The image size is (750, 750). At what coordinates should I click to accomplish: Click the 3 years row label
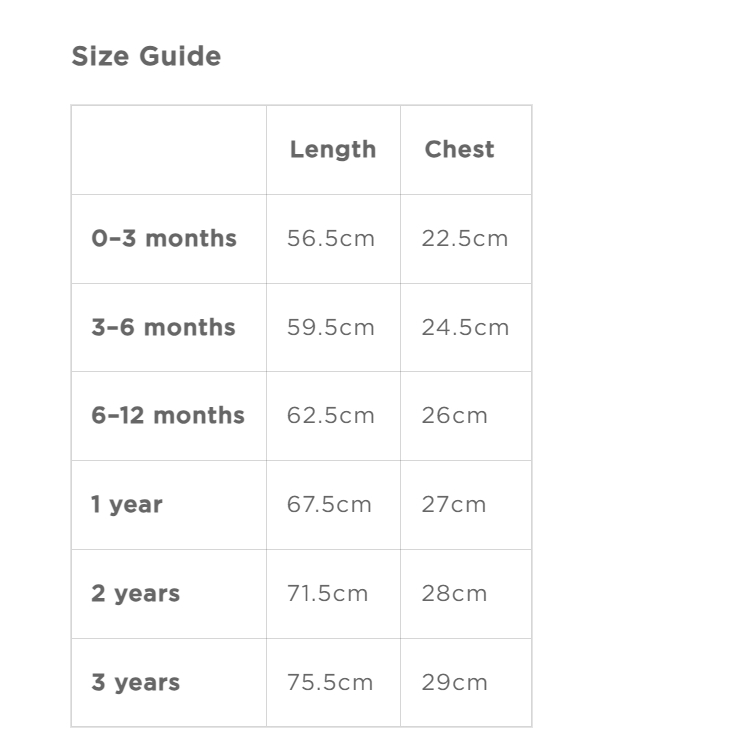pyautogui.click(x=136, y=683)
